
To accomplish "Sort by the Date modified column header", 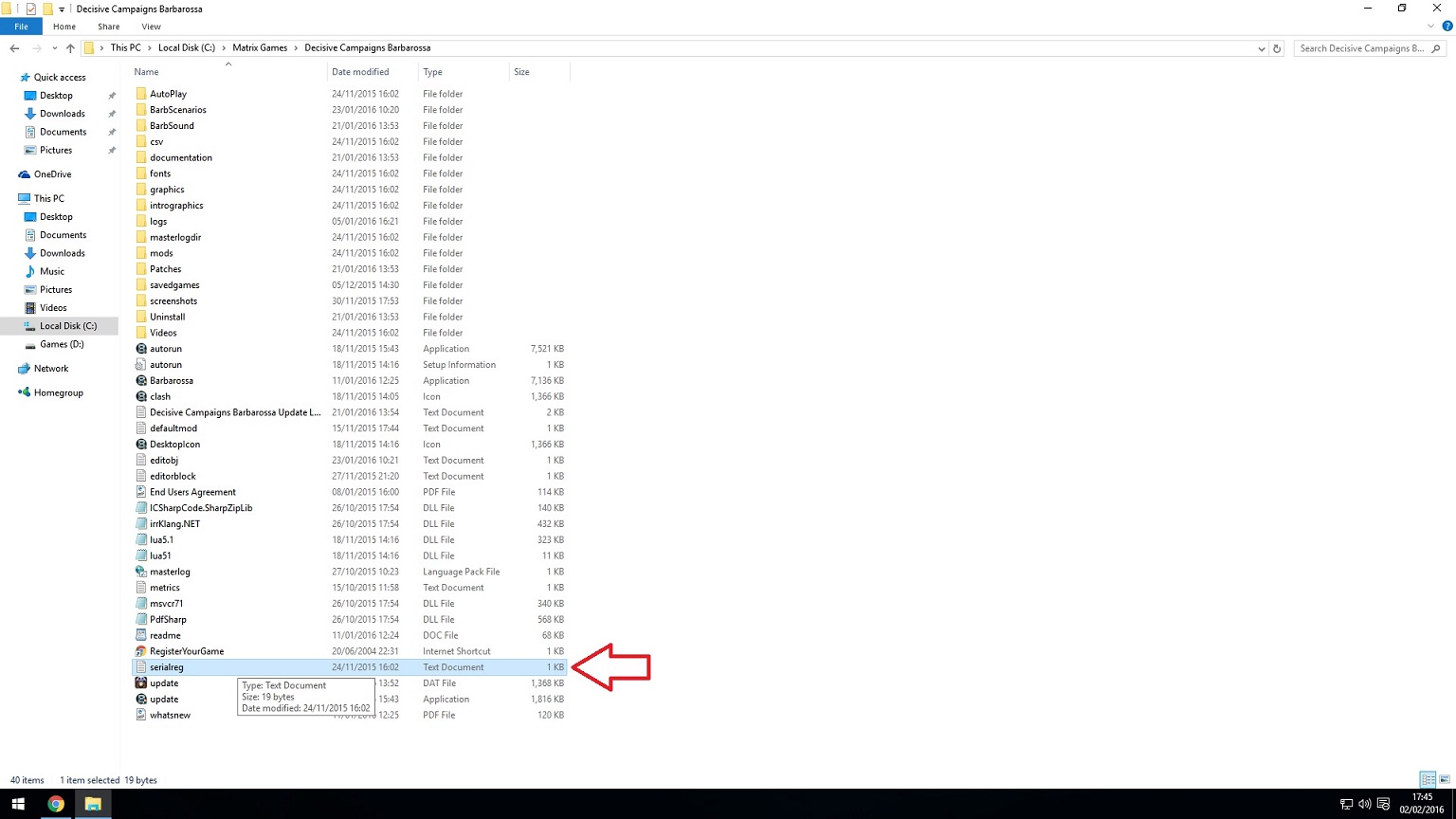I will (x=360, y=72).
